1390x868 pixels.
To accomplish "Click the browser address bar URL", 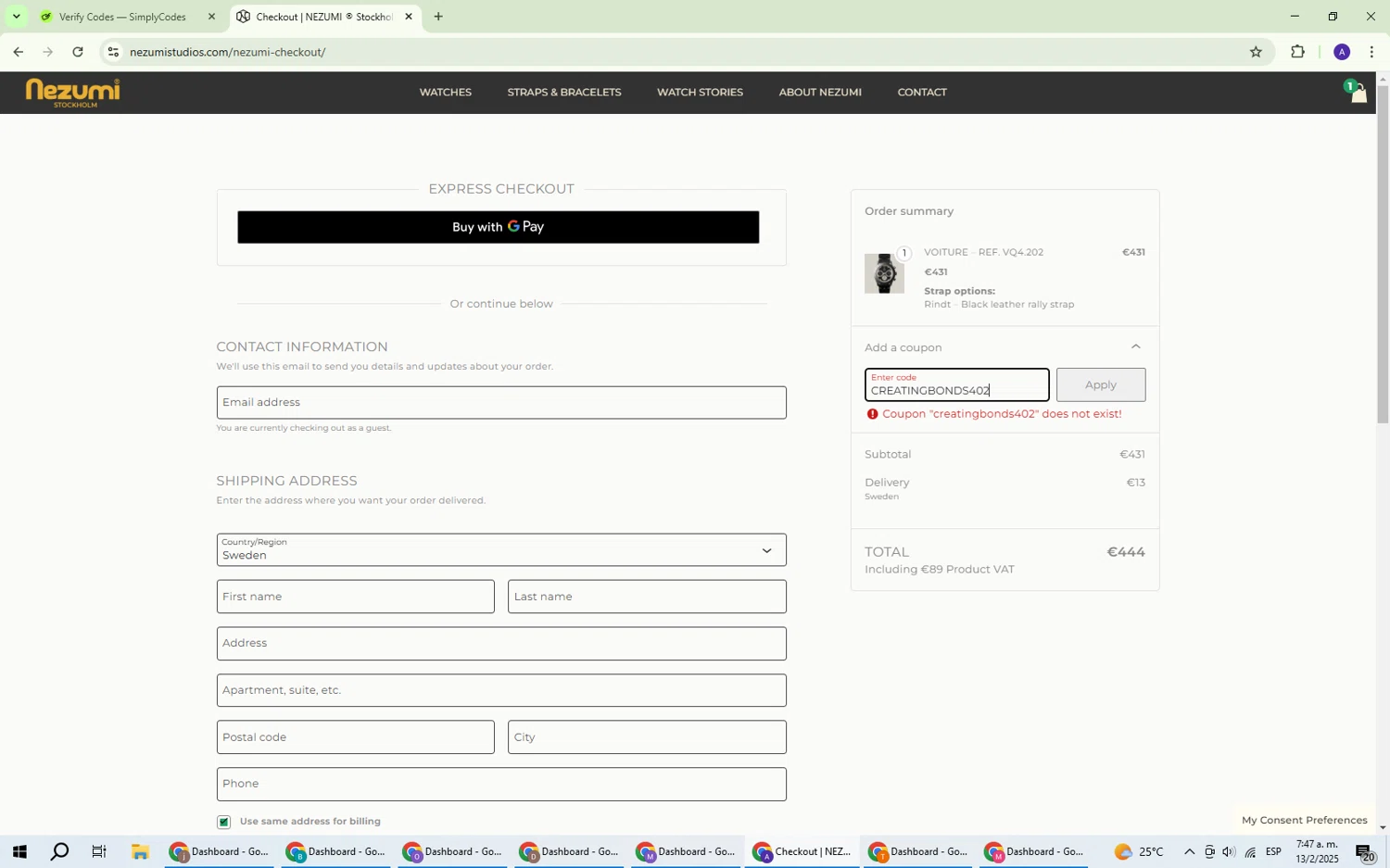I will pyautogui.click(x=228, y=52).
